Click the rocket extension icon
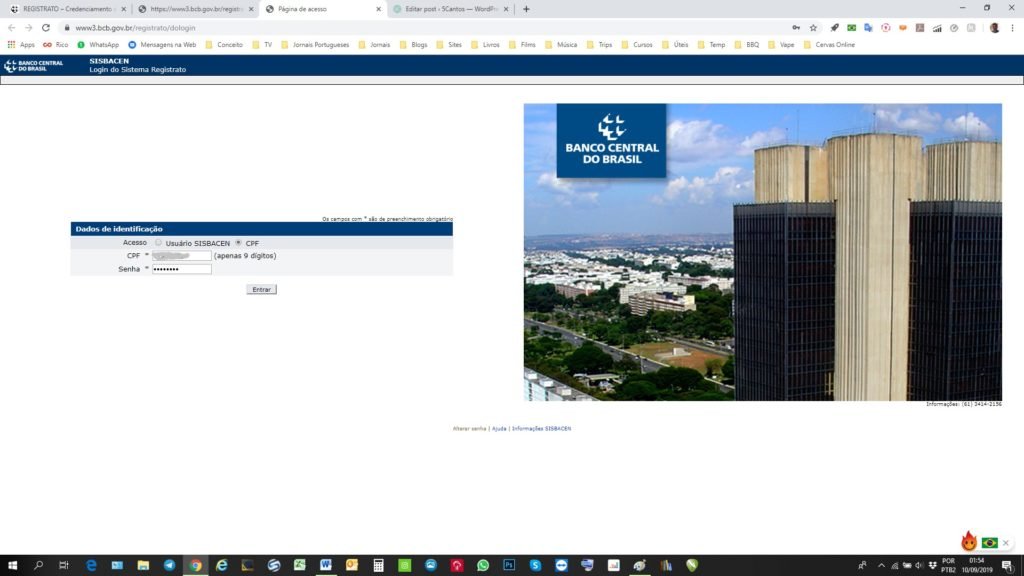 [x=835, y=27]
